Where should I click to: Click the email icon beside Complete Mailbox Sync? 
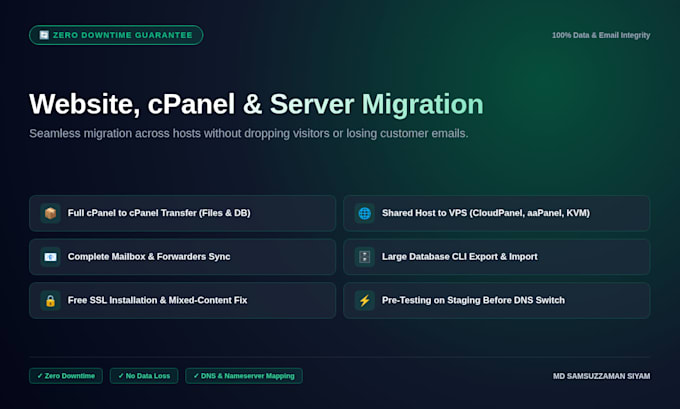point(50,257)
